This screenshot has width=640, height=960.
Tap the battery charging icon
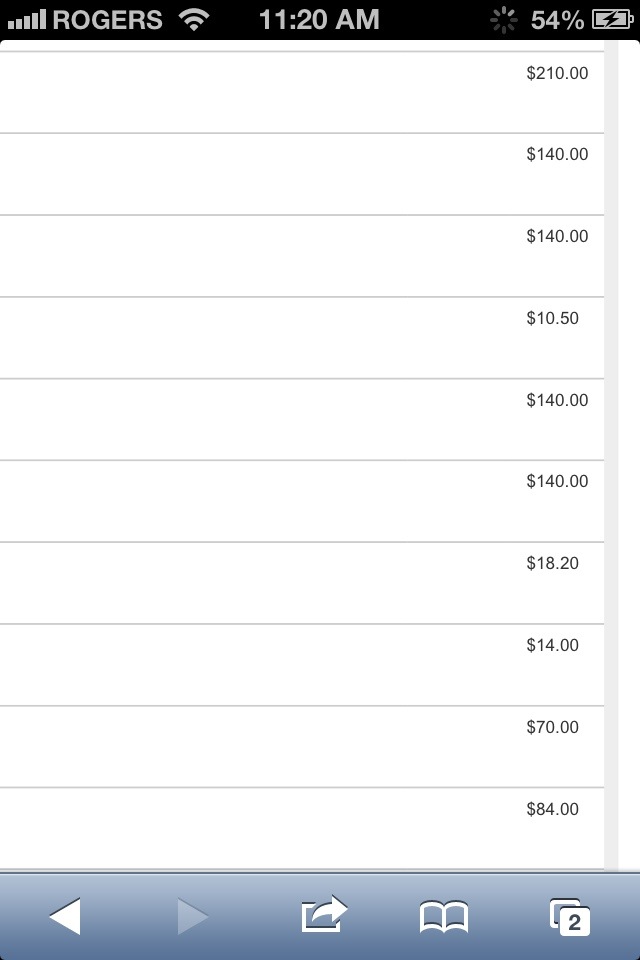click(x=612, y=20)
